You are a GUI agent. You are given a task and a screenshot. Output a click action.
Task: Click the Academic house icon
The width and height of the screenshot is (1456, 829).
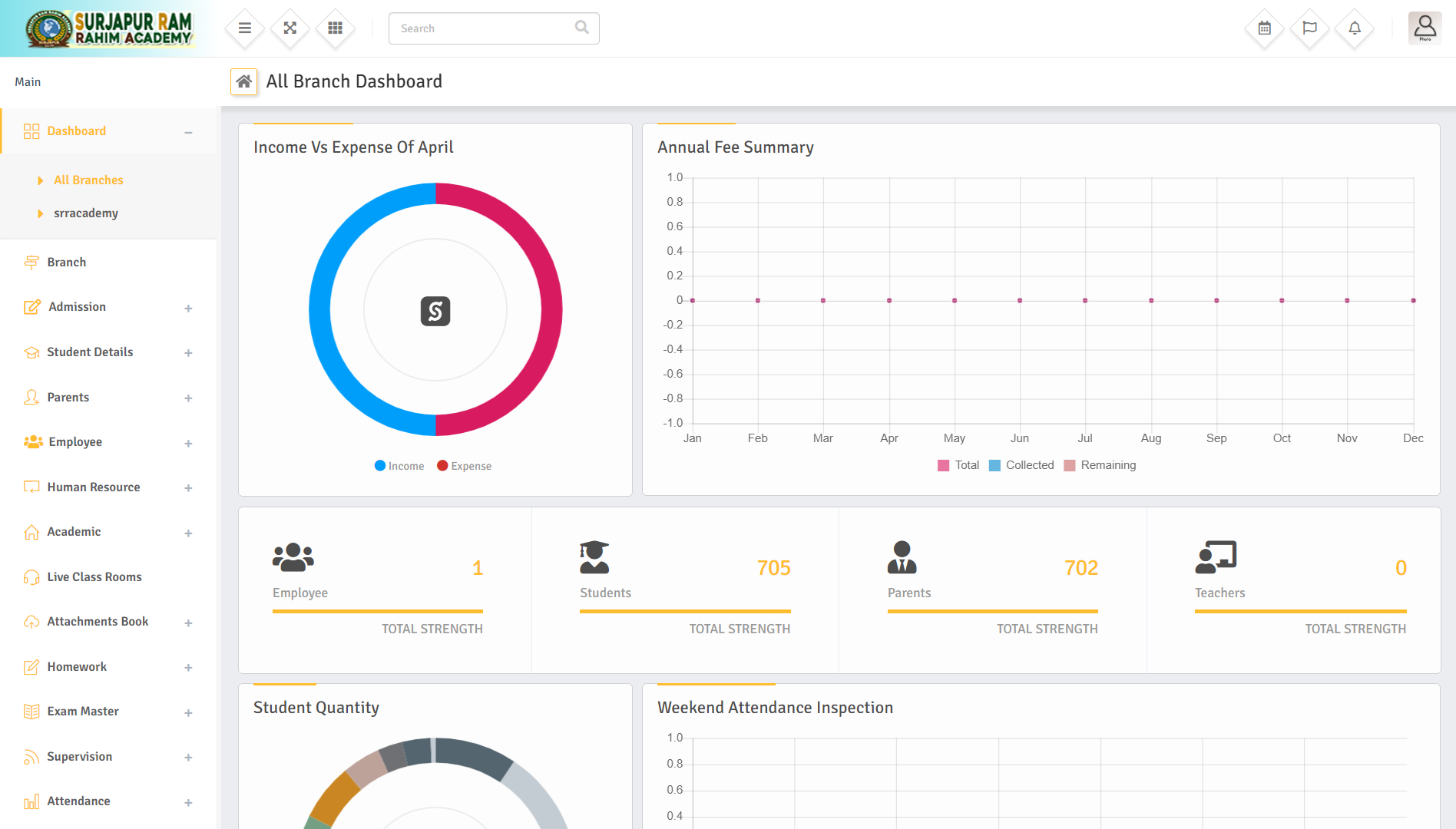pos(31,532)
